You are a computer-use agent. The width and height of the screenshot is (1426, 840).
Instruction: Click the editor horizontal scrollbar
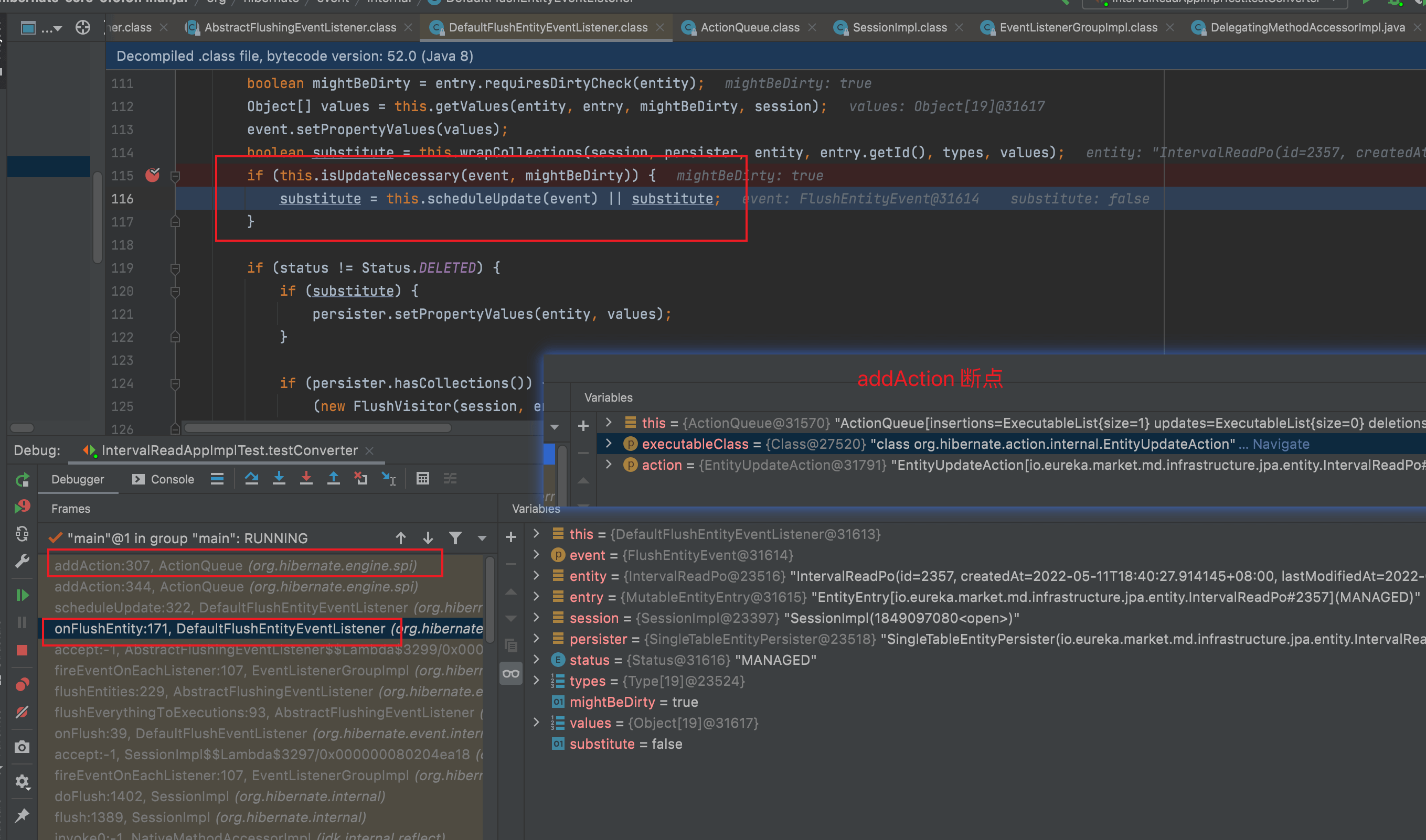pos(317,428)
